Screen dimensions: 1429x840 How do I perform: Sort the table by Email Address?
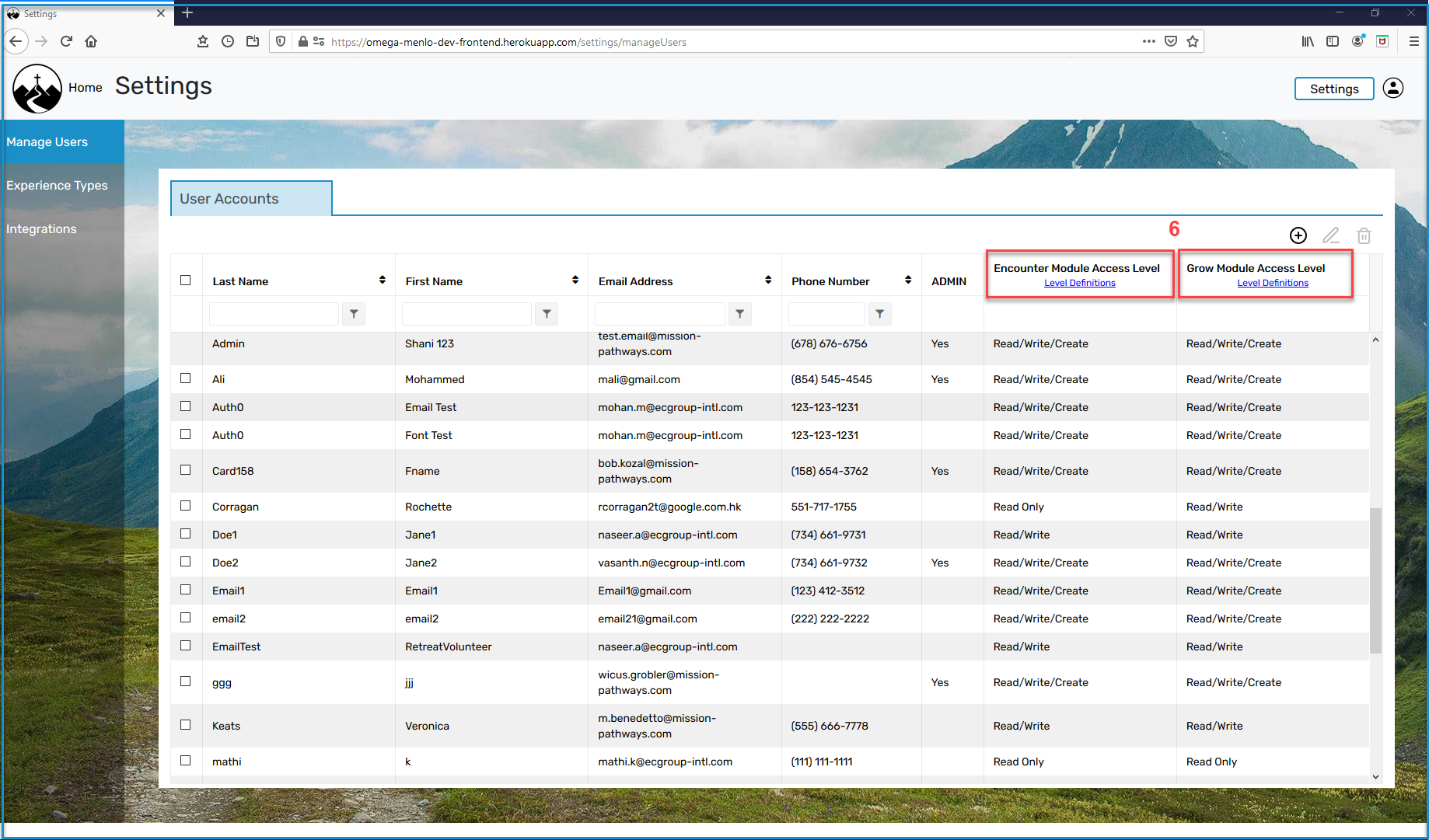[x=768, y=280]
